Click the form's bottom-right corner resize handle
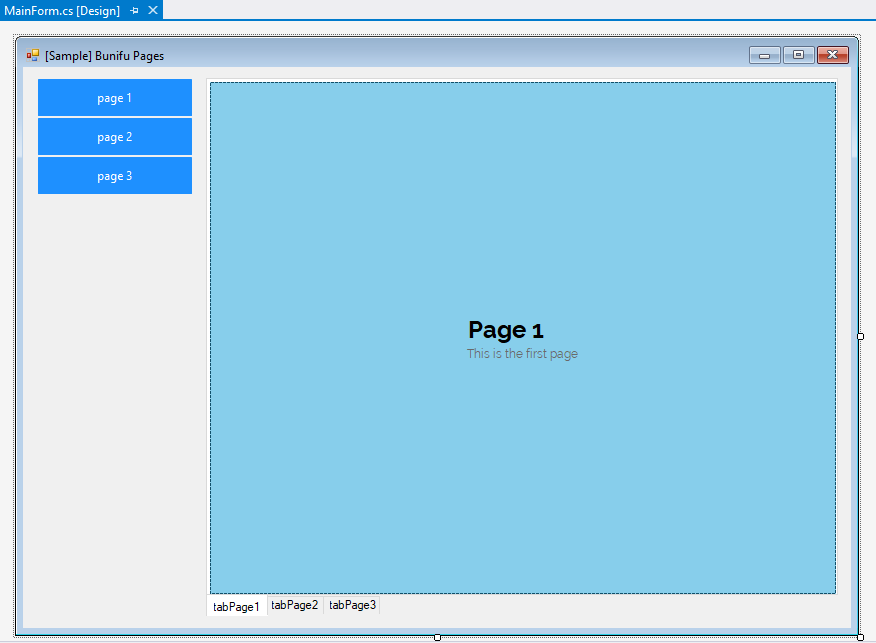876x643 pixels. (x=860, y=637)
